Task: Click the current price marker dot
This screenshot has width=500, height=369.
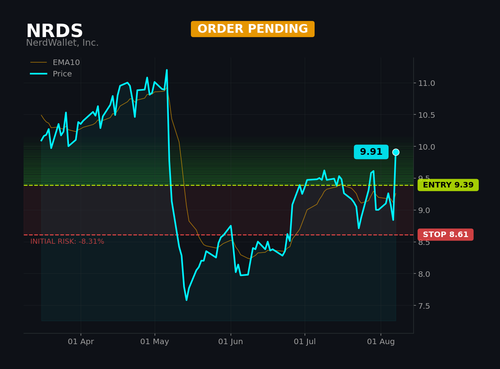Action: pos(396,152)
